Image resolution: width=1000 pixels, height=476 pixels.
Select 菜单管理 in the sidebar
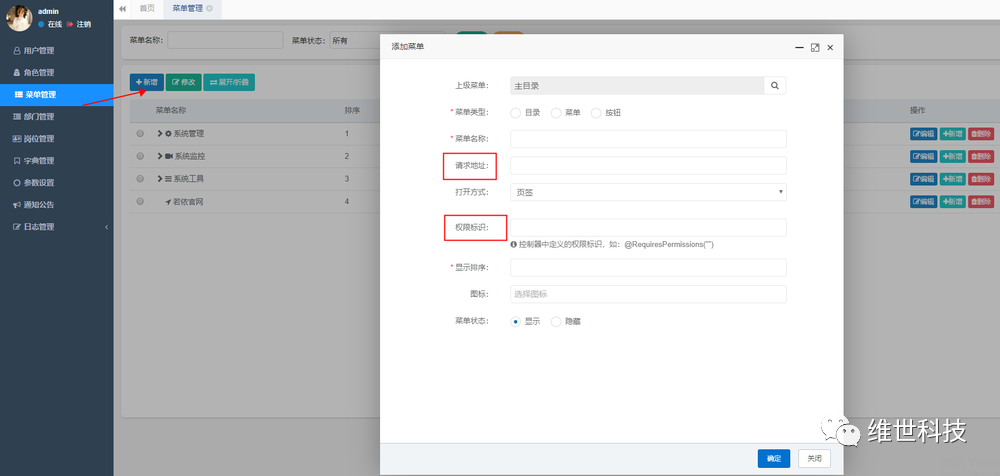pos(57,94)
